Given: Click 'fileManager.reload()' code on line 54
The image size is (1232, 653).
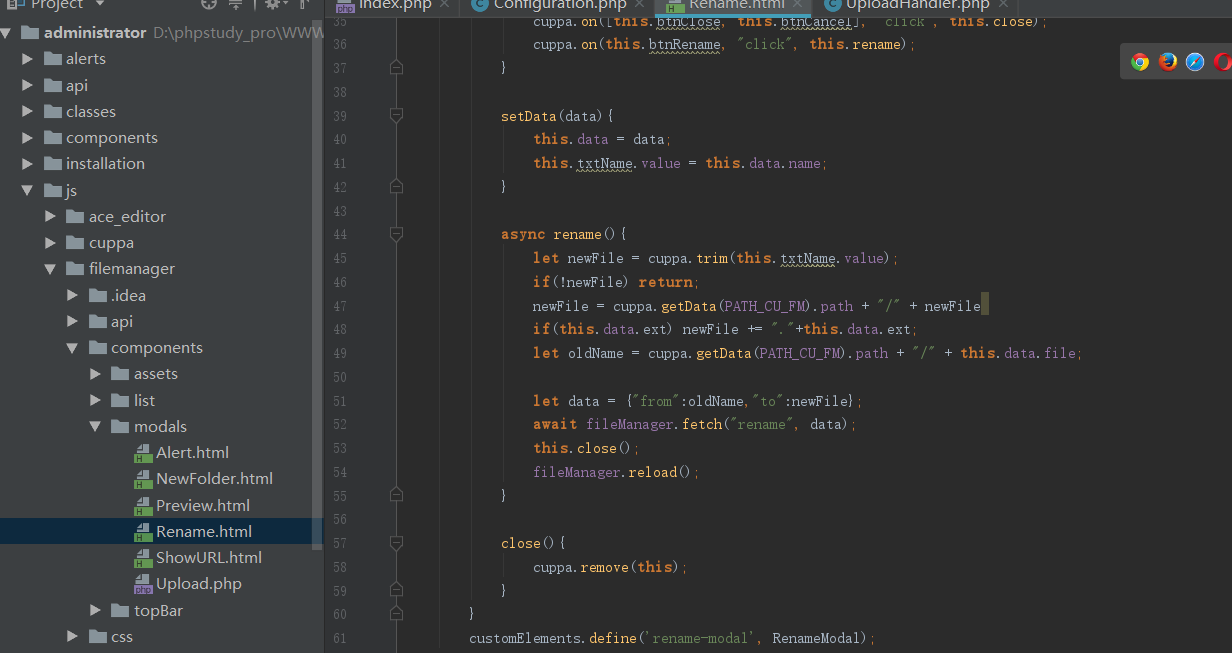Looking at the screenshot, I should click(x=613, y=472).
